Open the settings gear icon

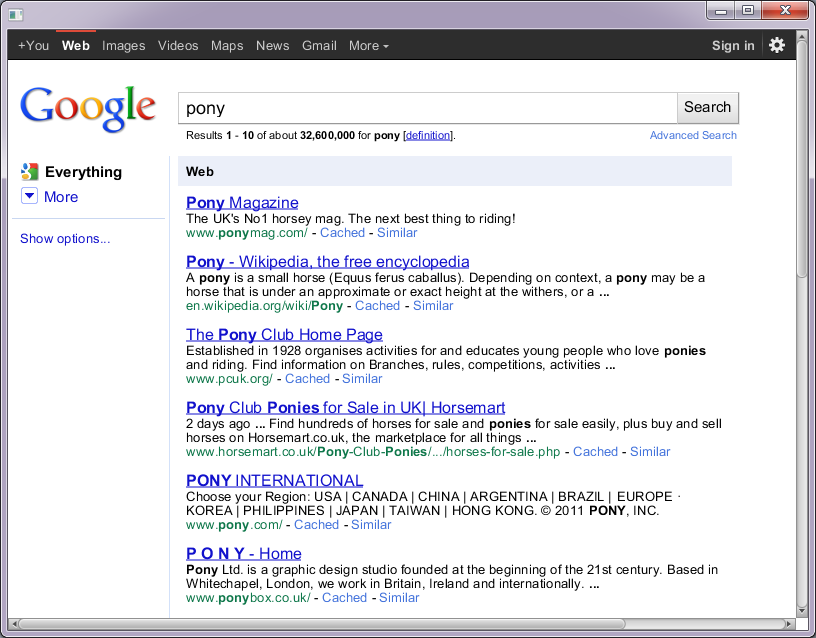(x=777, y=45)
